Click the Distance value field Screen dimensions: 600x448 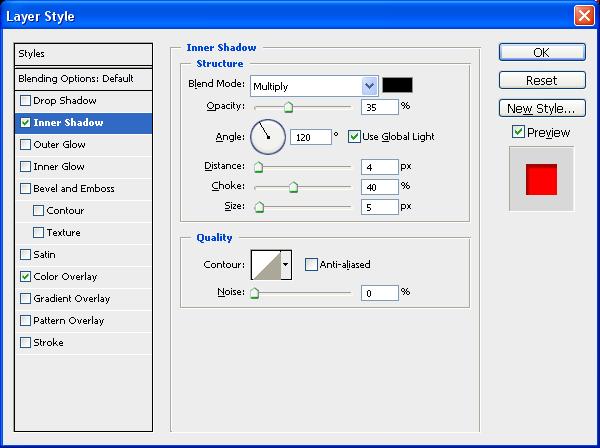tap(380, 167)
